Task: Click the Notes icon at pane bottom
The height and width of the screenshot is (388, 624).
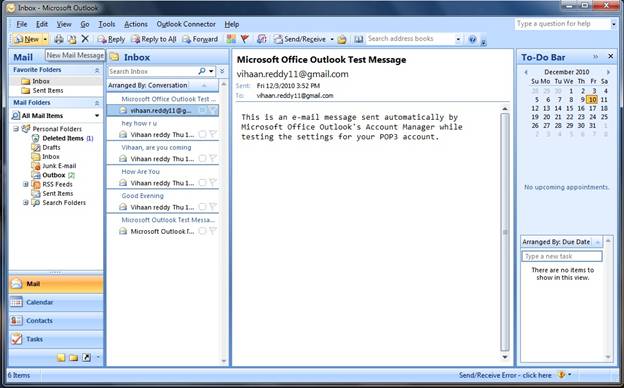Action: tap(61, 357)
